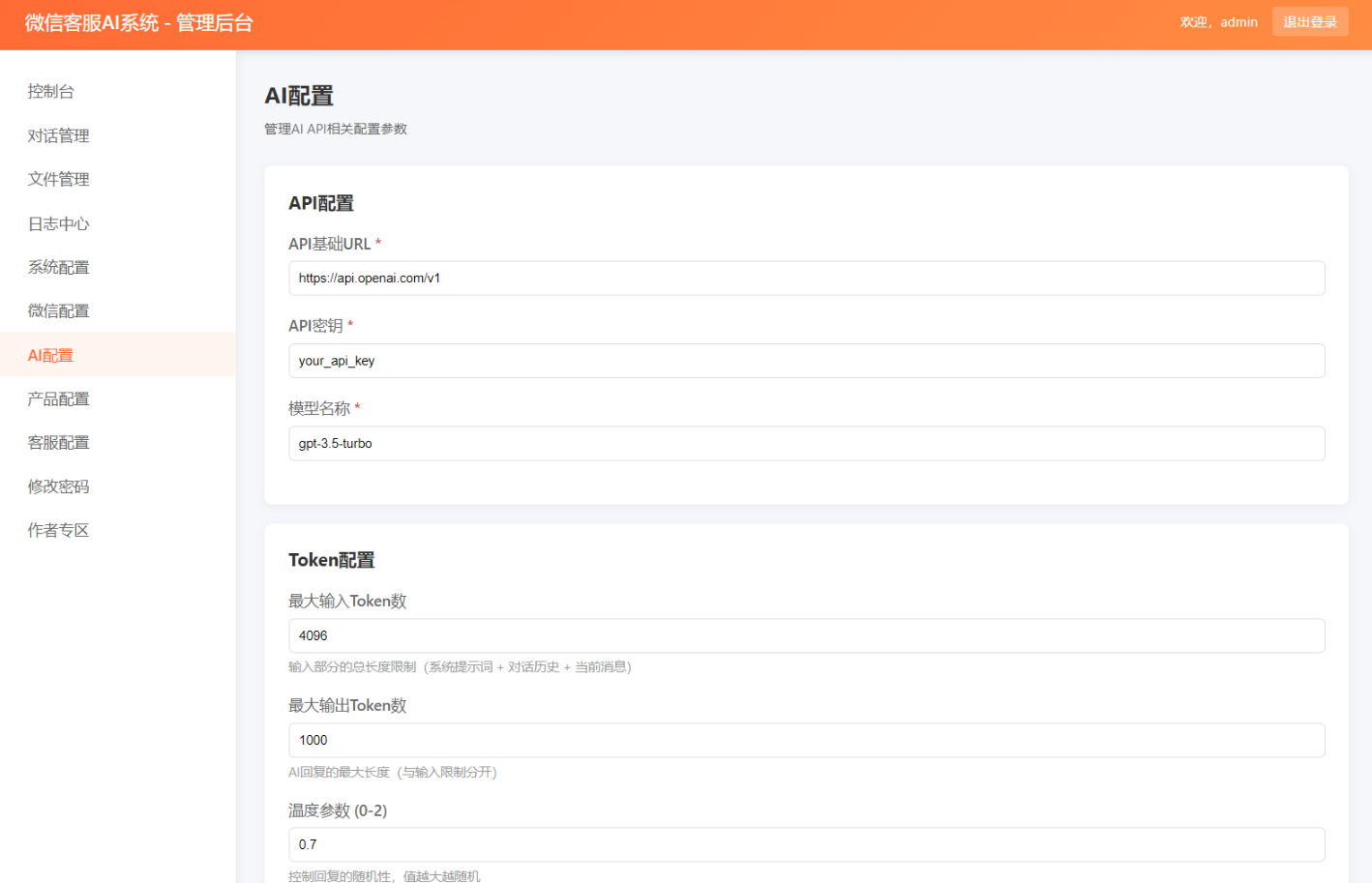Image resolution: width=1372 pixels, height=883 pixels.
Task: Click the 温度参数 field showing 0.7
Action: [806, 844]
